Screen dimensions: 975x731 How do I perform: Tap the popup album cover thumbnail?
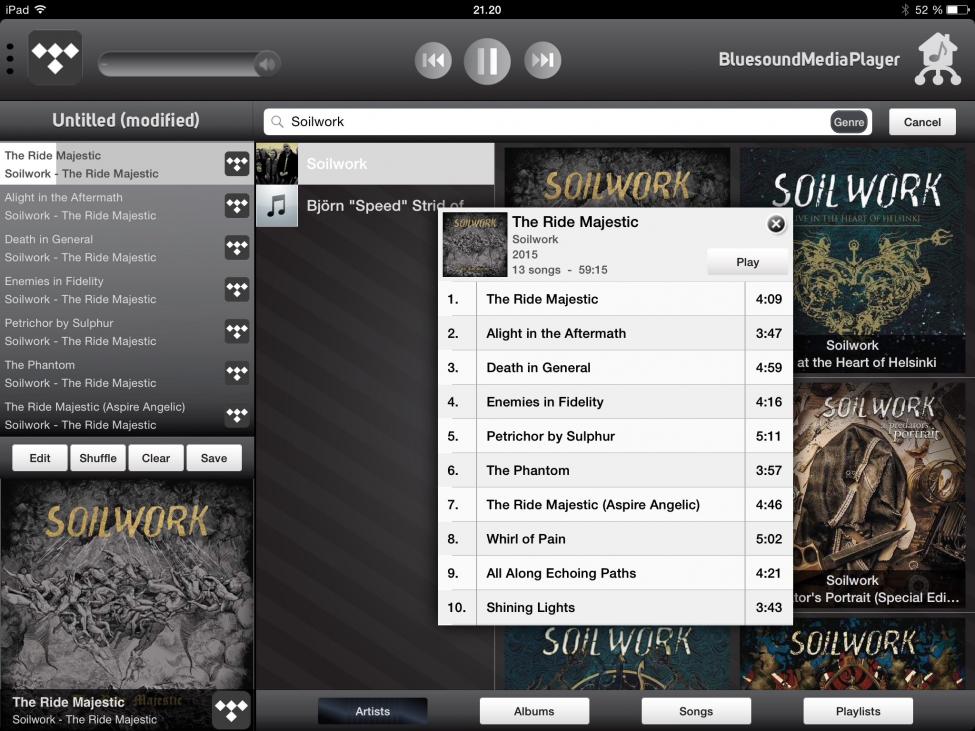point(474,244)
